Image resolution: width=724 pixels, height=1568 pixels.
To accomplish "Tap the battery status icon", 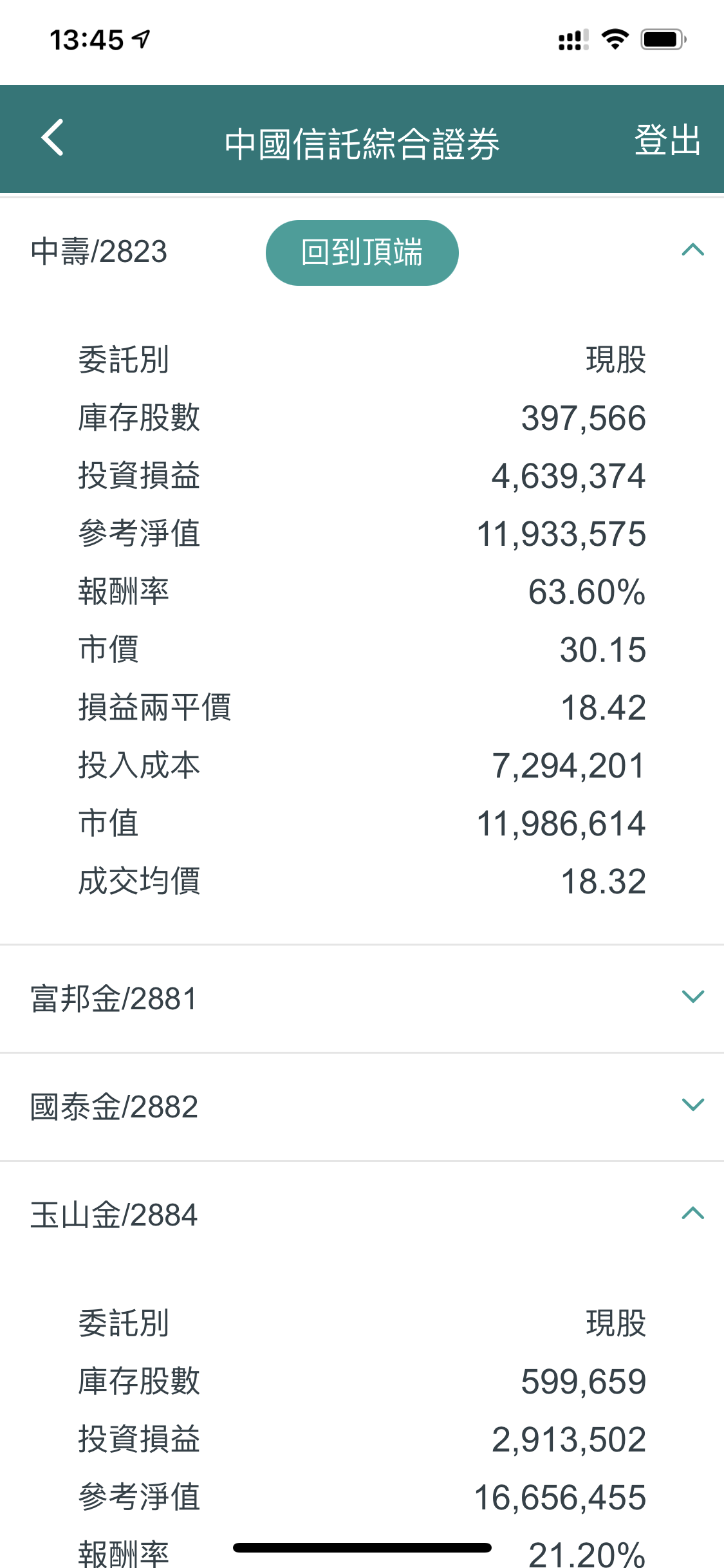I will [x=664, y=40].
